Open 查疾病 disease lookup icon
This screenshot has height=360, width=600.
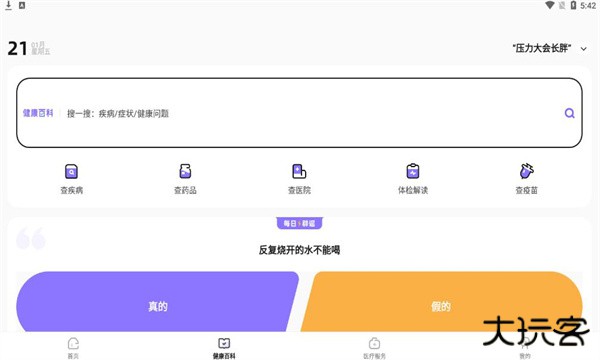pyautogui.click(x=72, y=171)
